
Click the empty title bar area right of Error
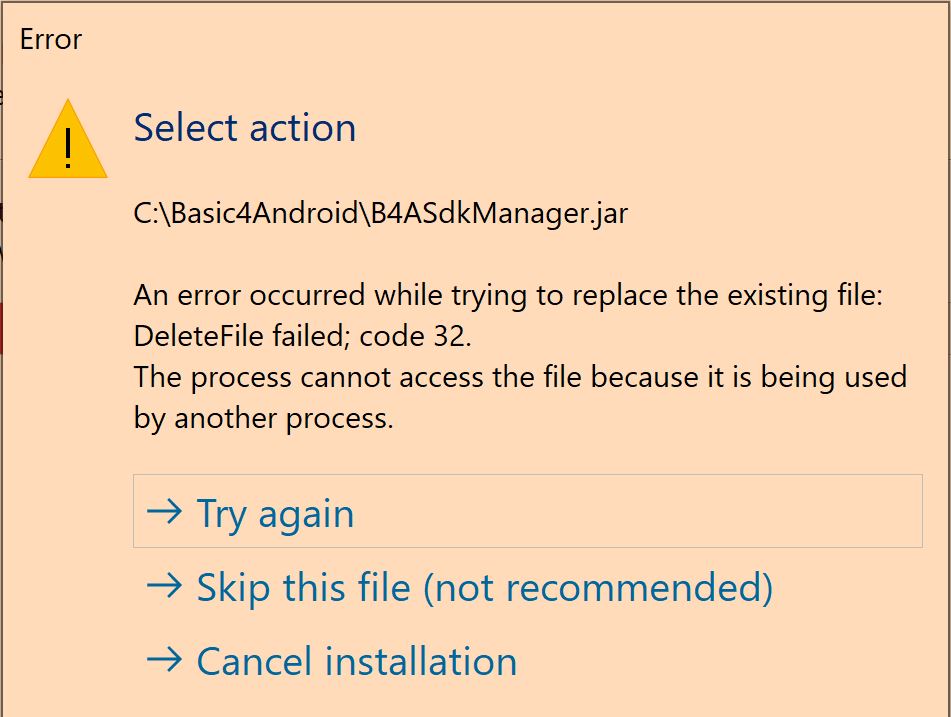tap(500, 40)
